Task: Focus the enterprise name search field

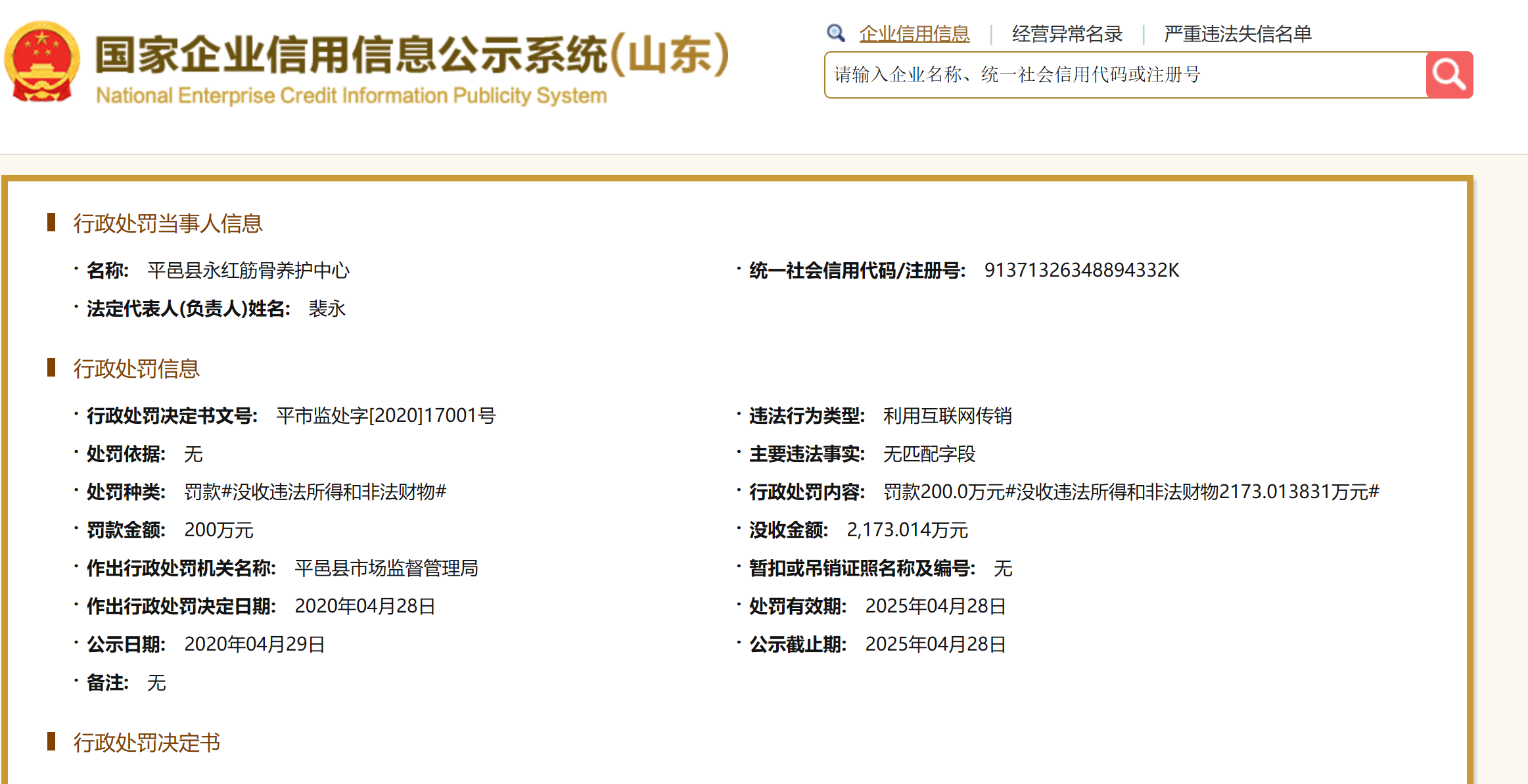Action: coord(1125,75)
